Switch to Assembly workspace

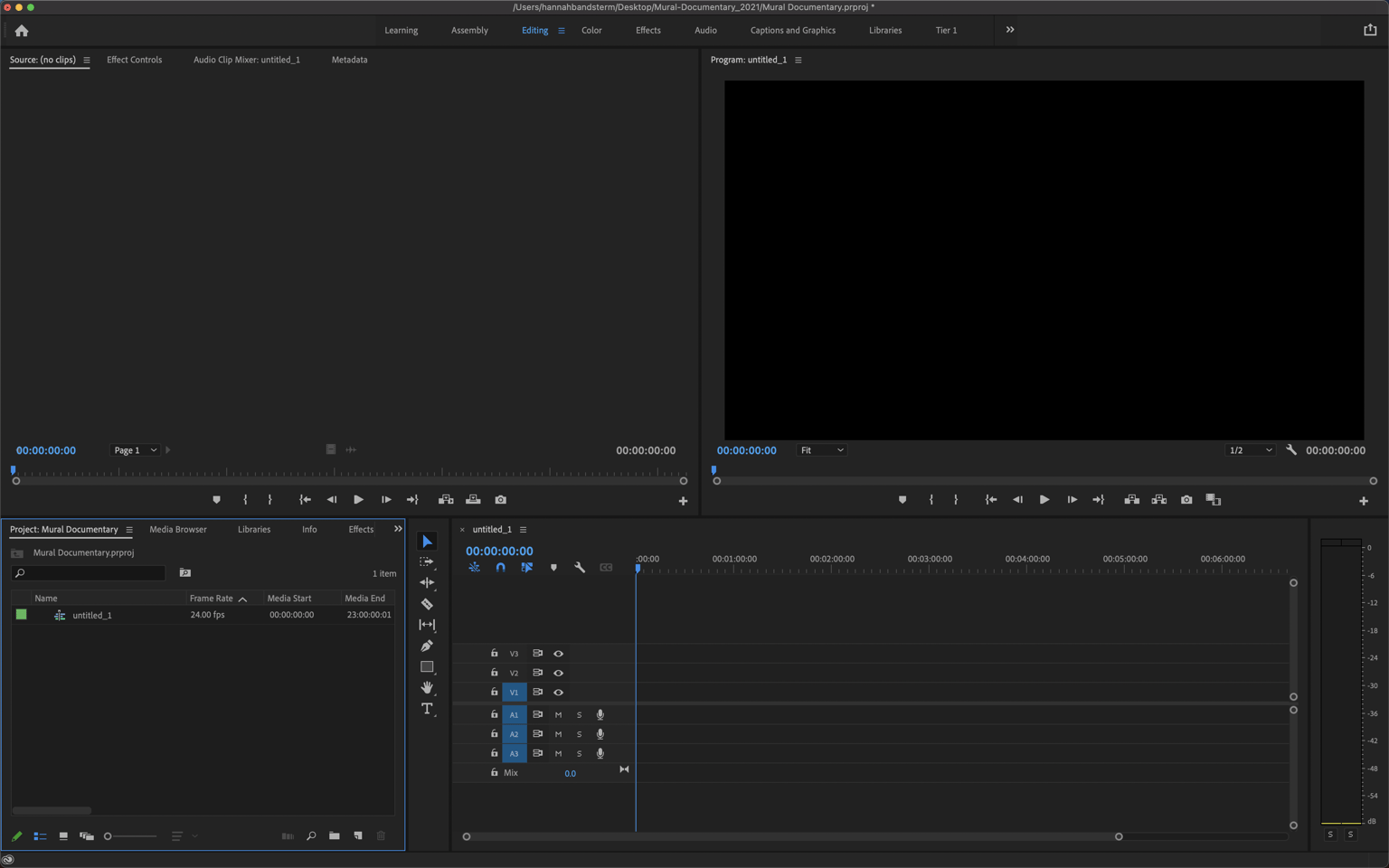(x=469, y=31)
